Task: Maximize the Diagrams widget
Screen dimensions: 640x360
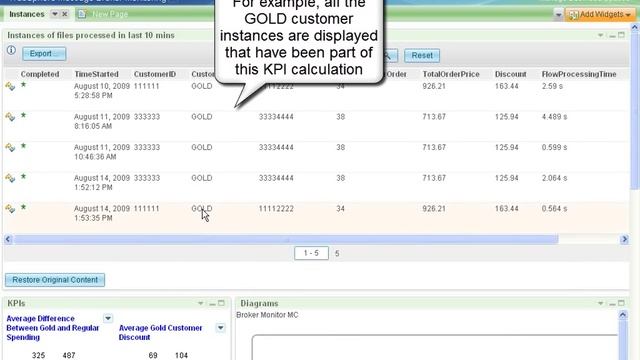Action: point(621,303)
